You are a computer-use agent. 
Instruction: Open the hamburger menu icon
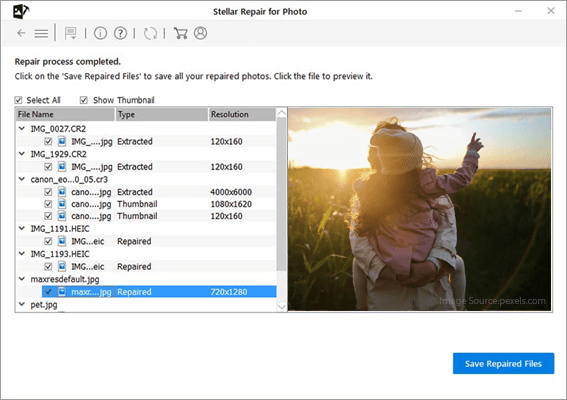point(41,34)
